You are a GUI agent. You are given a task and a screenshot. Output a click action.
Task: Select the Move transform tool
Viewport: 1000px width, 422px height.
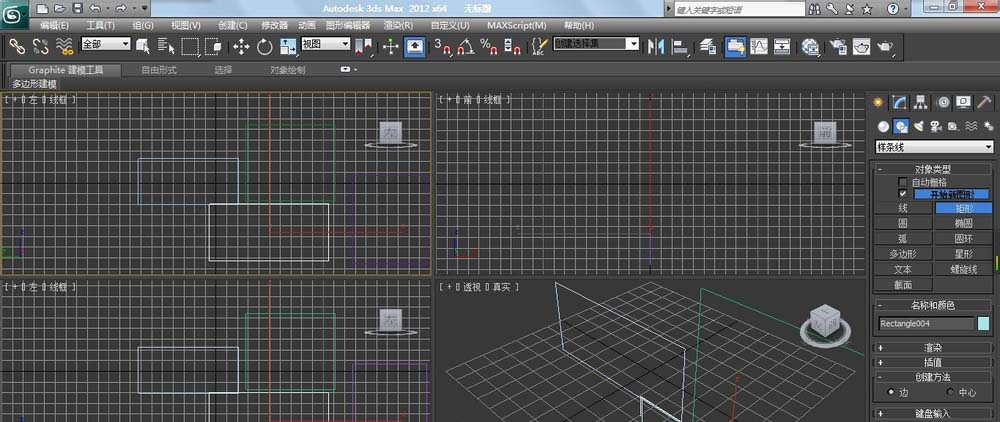coord(241,46)
